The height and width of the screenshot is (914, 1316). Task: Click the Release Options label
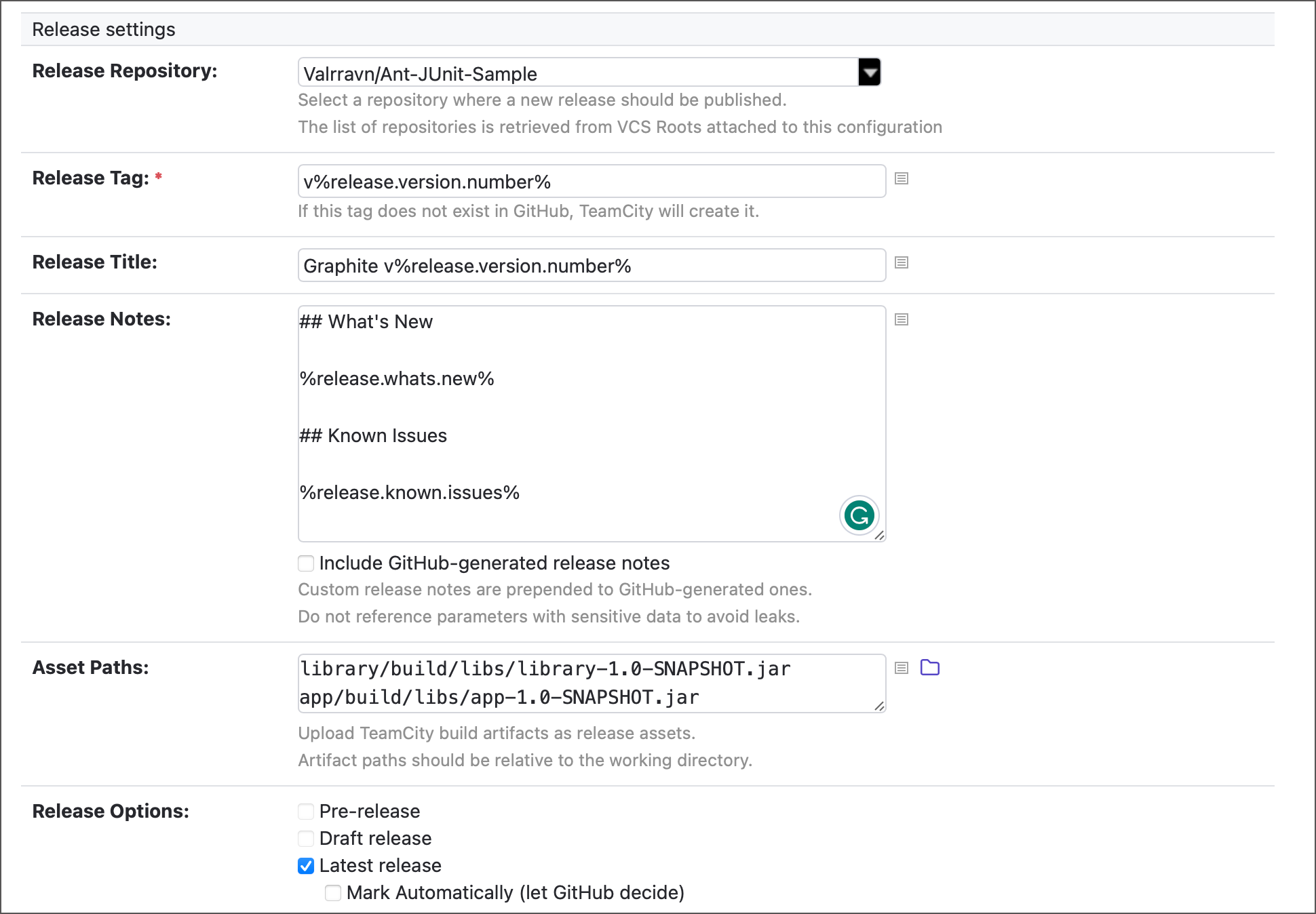(111, 811)
